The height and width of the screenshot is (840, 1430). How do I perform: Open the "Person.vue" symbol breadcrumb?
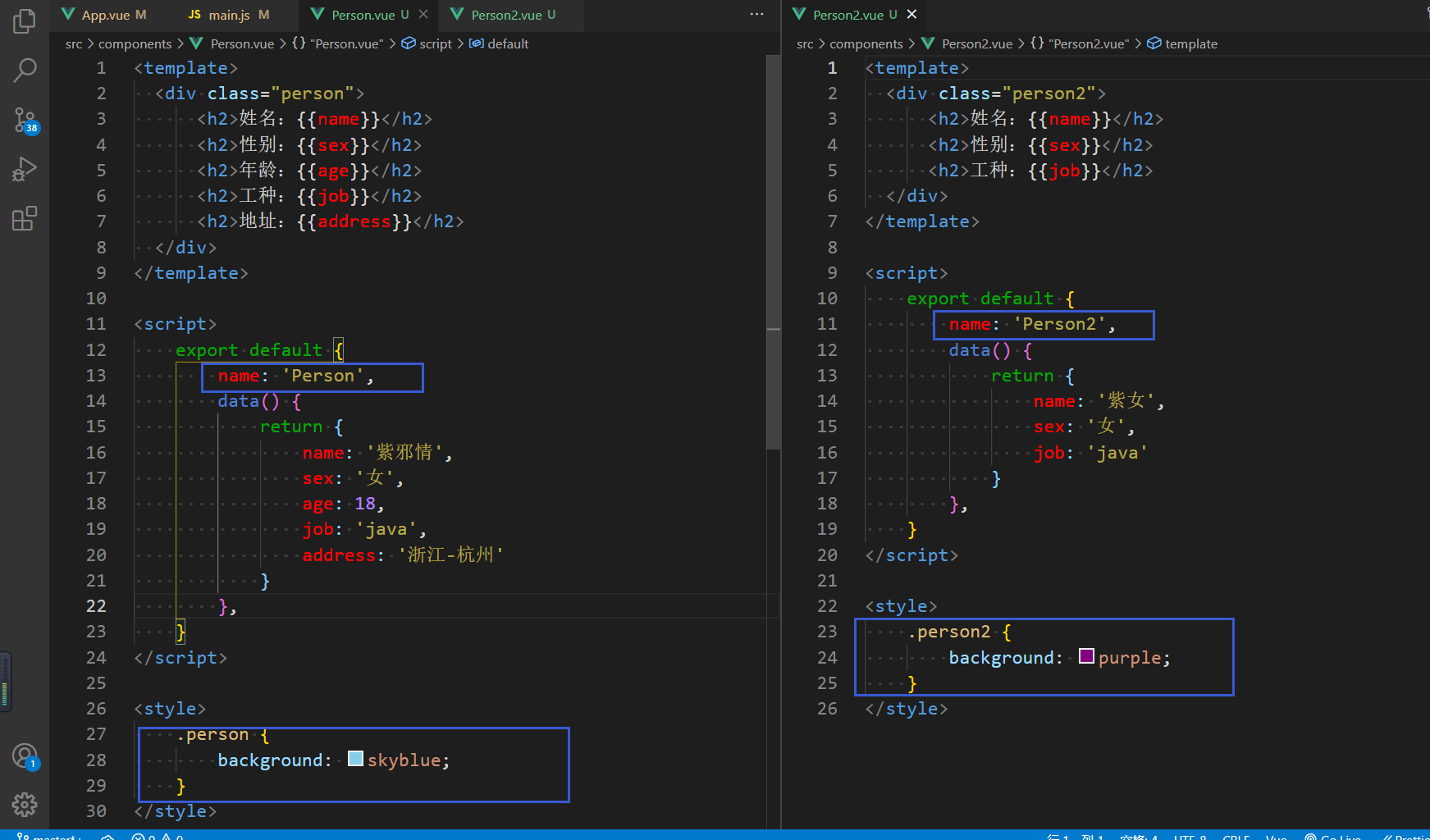pos(338,44)
